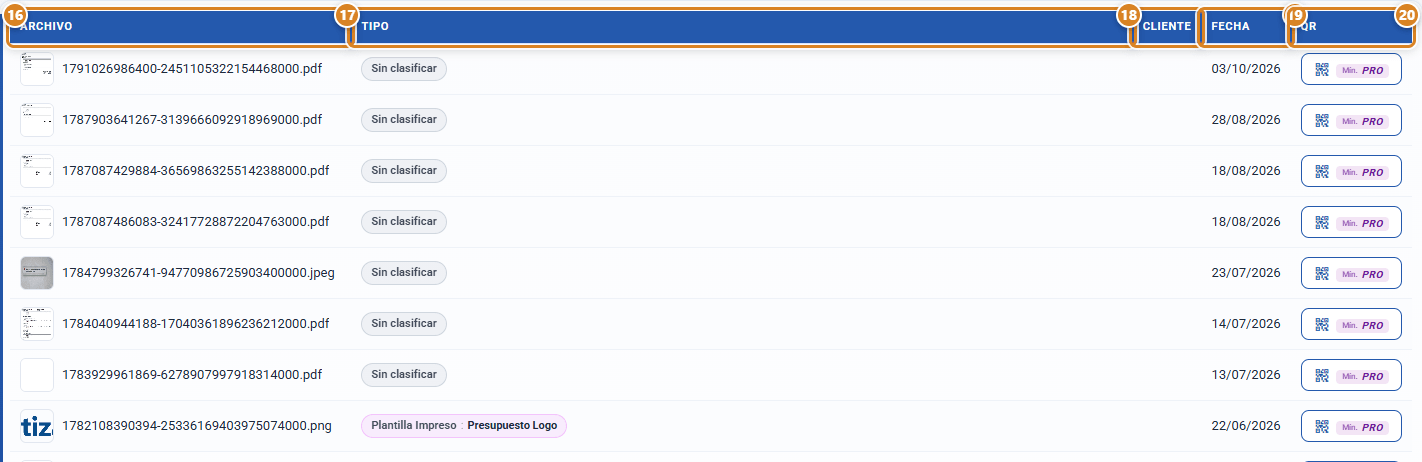The image size is (1422, 462).
Task: Select filename 1787087486083-3241772887220476​3000.pdf
Action: (x=196, y=222)
